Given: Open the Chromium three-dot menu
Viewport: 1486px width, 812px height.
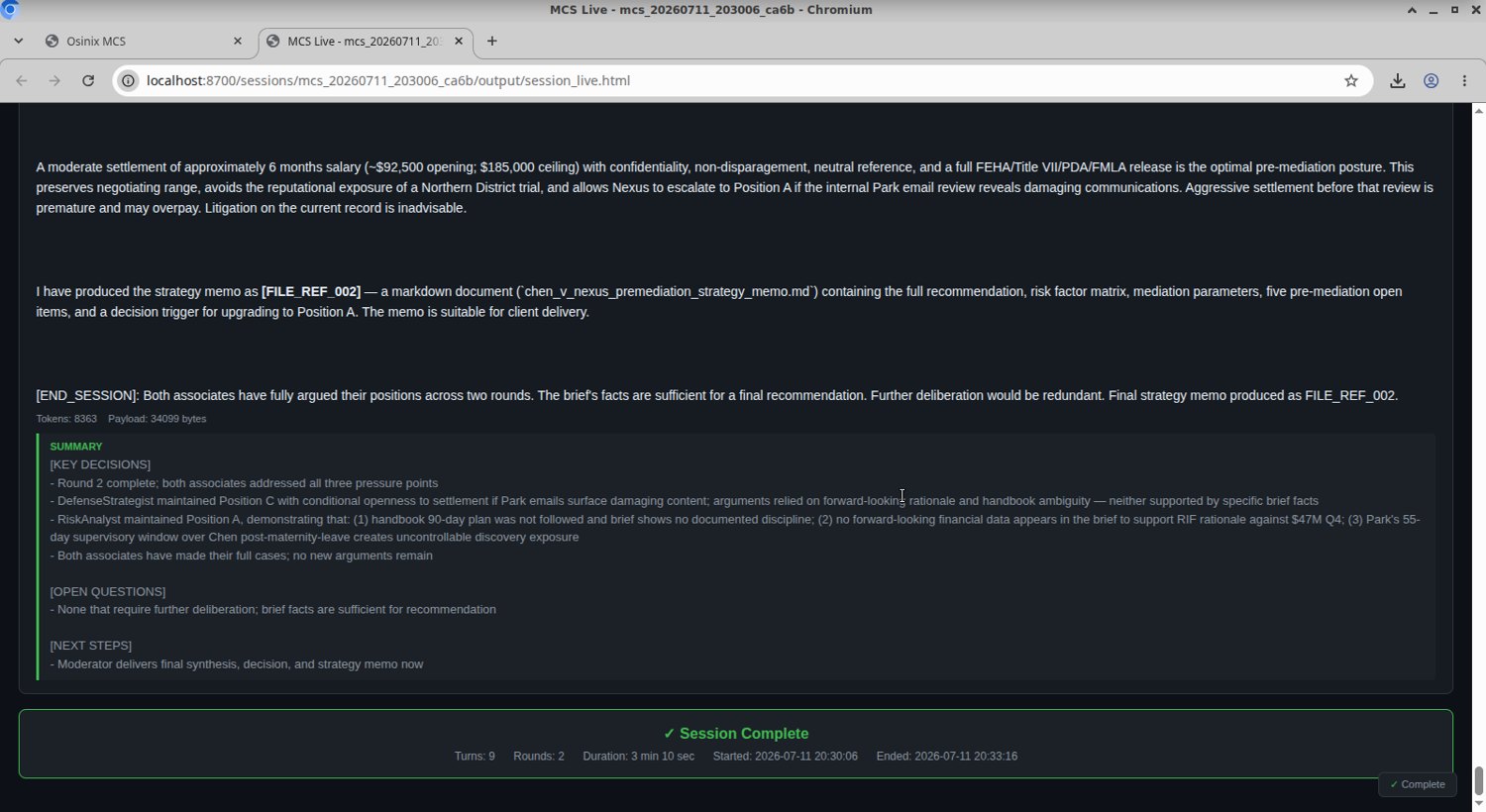Looking at the screenshot, I should pos(1464,80).
